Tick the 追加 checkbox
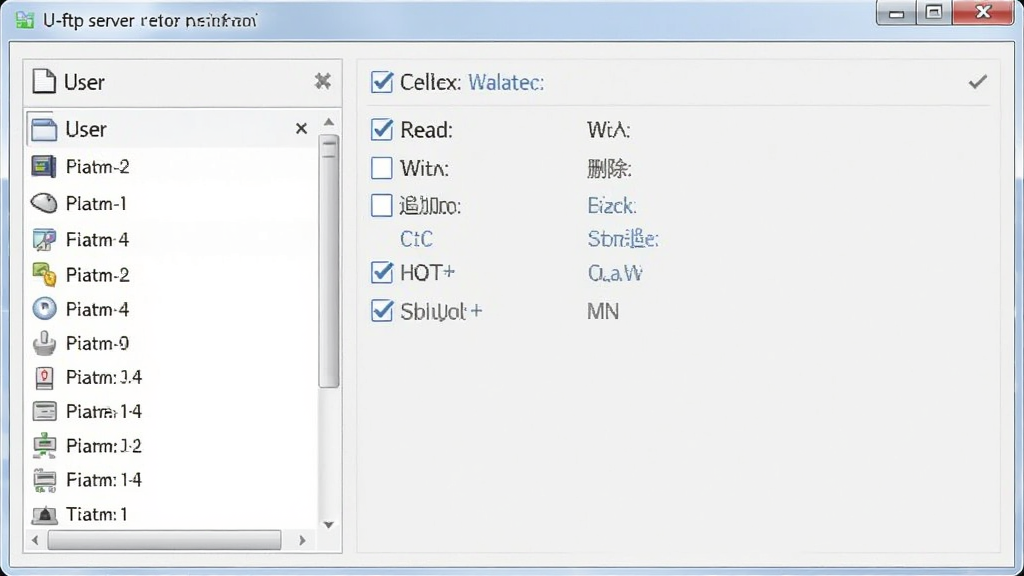The height and width of the screenshot is (576, 1024). (381, 205)
